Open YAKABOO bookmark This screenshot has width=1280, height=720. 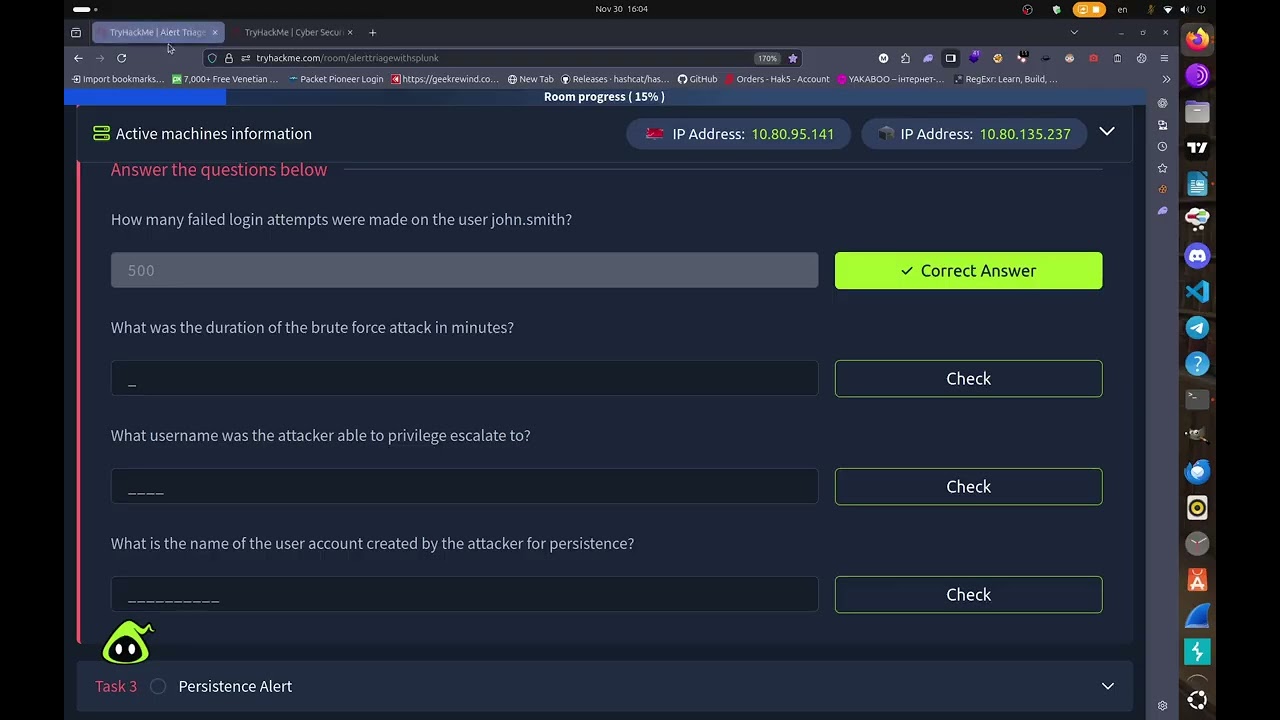click(x=891, y=79)
